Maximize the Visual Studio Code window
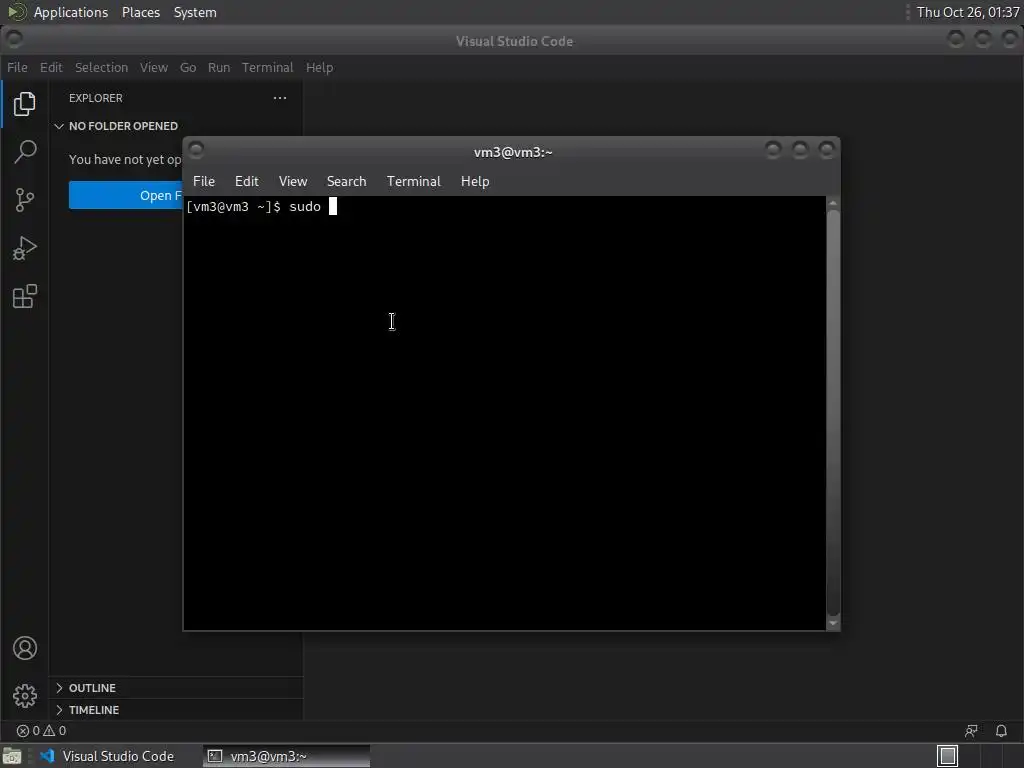 983,39
